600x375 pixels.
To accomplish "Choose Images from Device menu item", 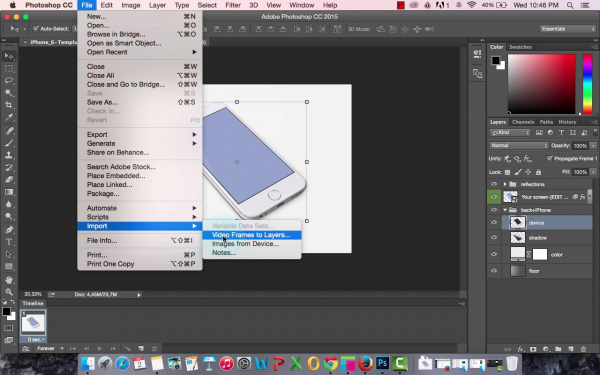I will [251, 244].
